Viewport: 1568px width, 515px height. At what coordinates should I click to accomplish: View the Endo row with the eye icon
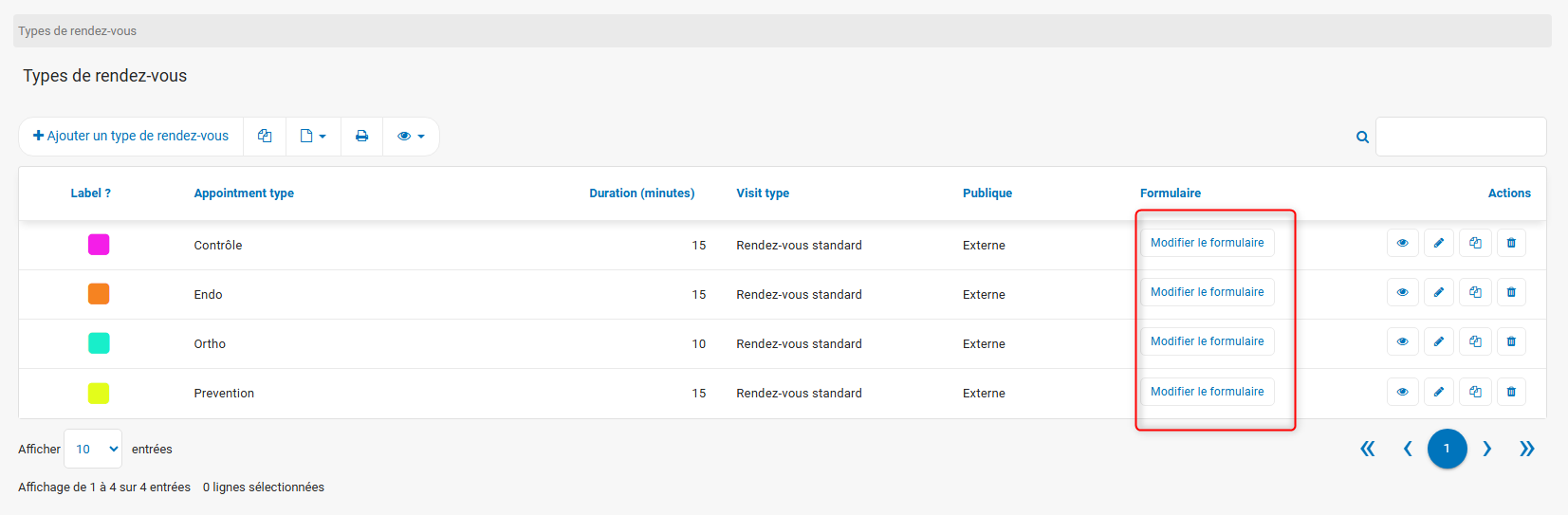click(x=1402, y=292)
